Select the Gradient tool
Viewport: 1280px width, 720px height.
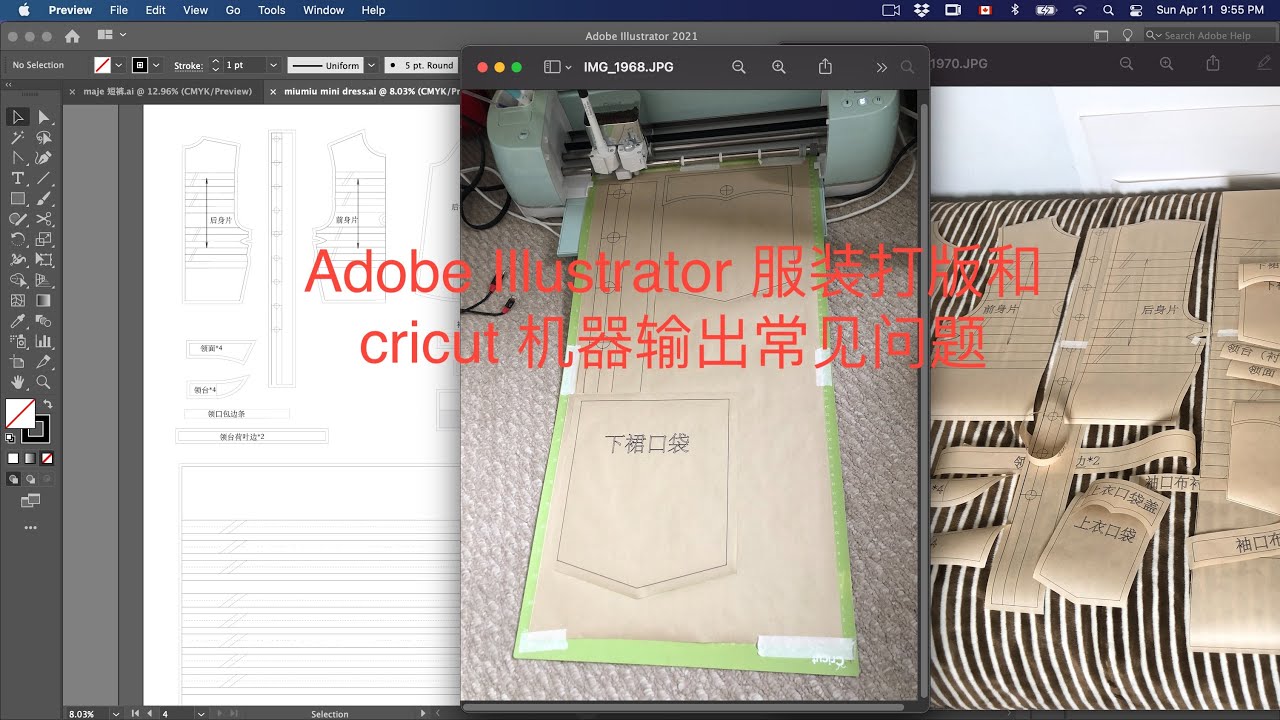[x=44, y=300]
